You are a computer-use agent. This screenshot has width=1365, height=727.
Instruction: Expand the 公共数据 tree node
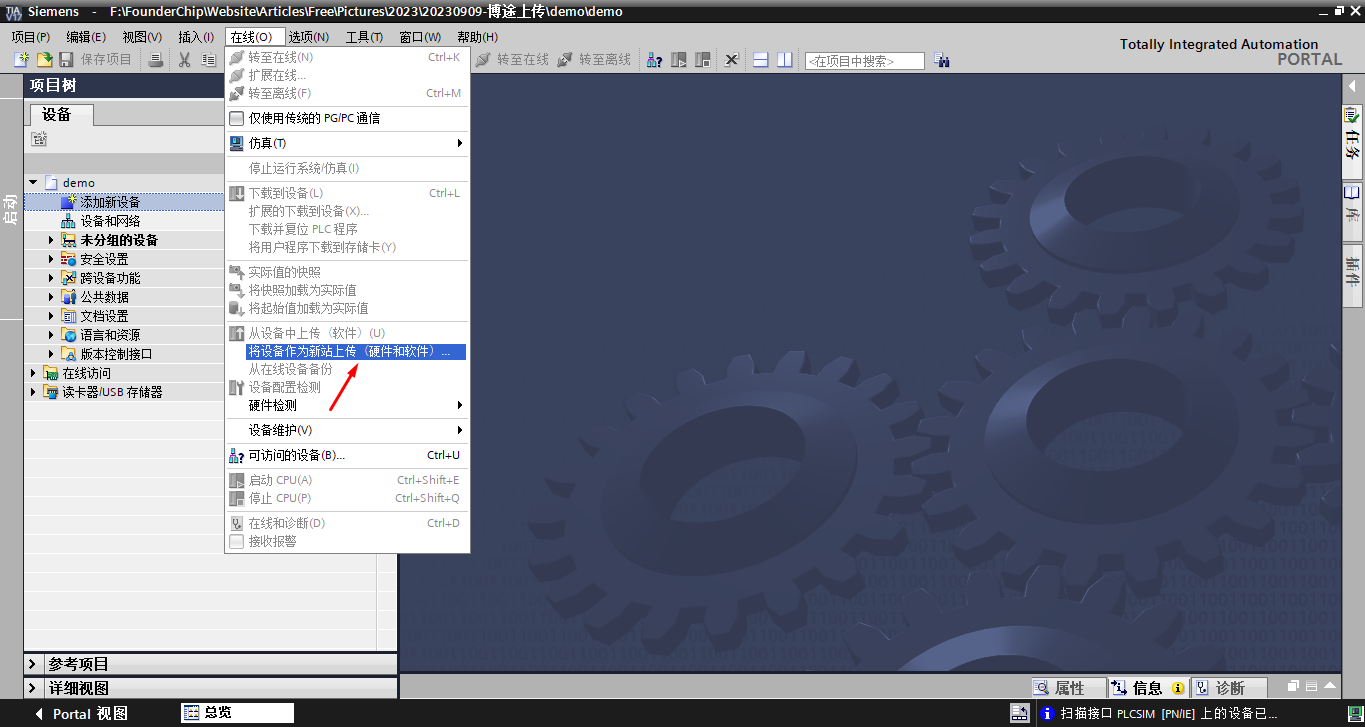tap(51, 297)
